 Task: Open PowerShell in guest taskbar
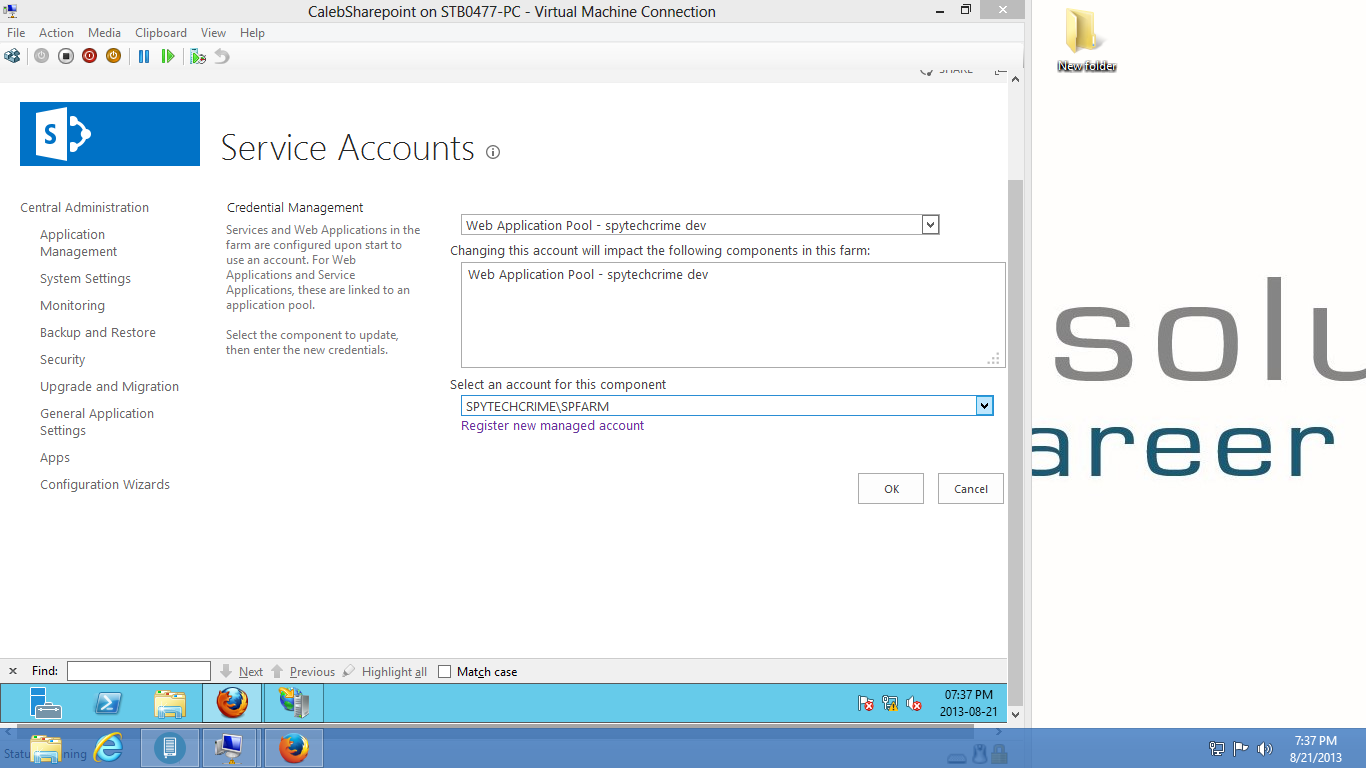108,703
